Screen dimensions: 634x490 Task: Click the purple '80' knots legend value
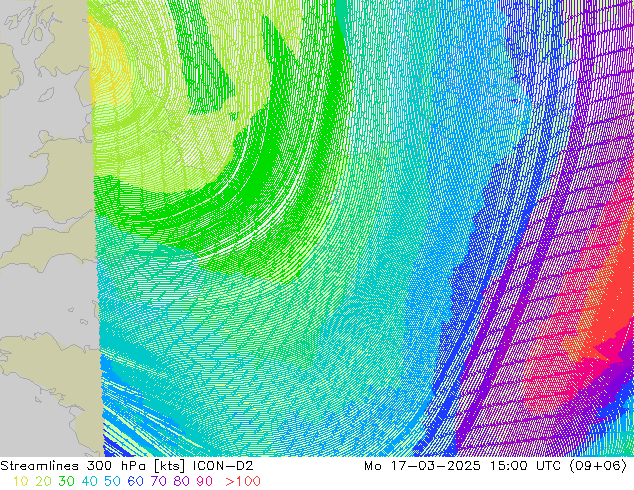pyautogui.click(x=182, y=481)
